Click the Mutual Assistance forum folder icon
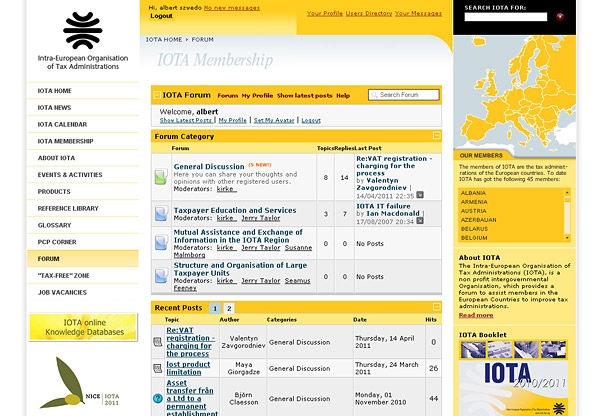The width and height of the screenshot is (604, 416). click(161, 243)
